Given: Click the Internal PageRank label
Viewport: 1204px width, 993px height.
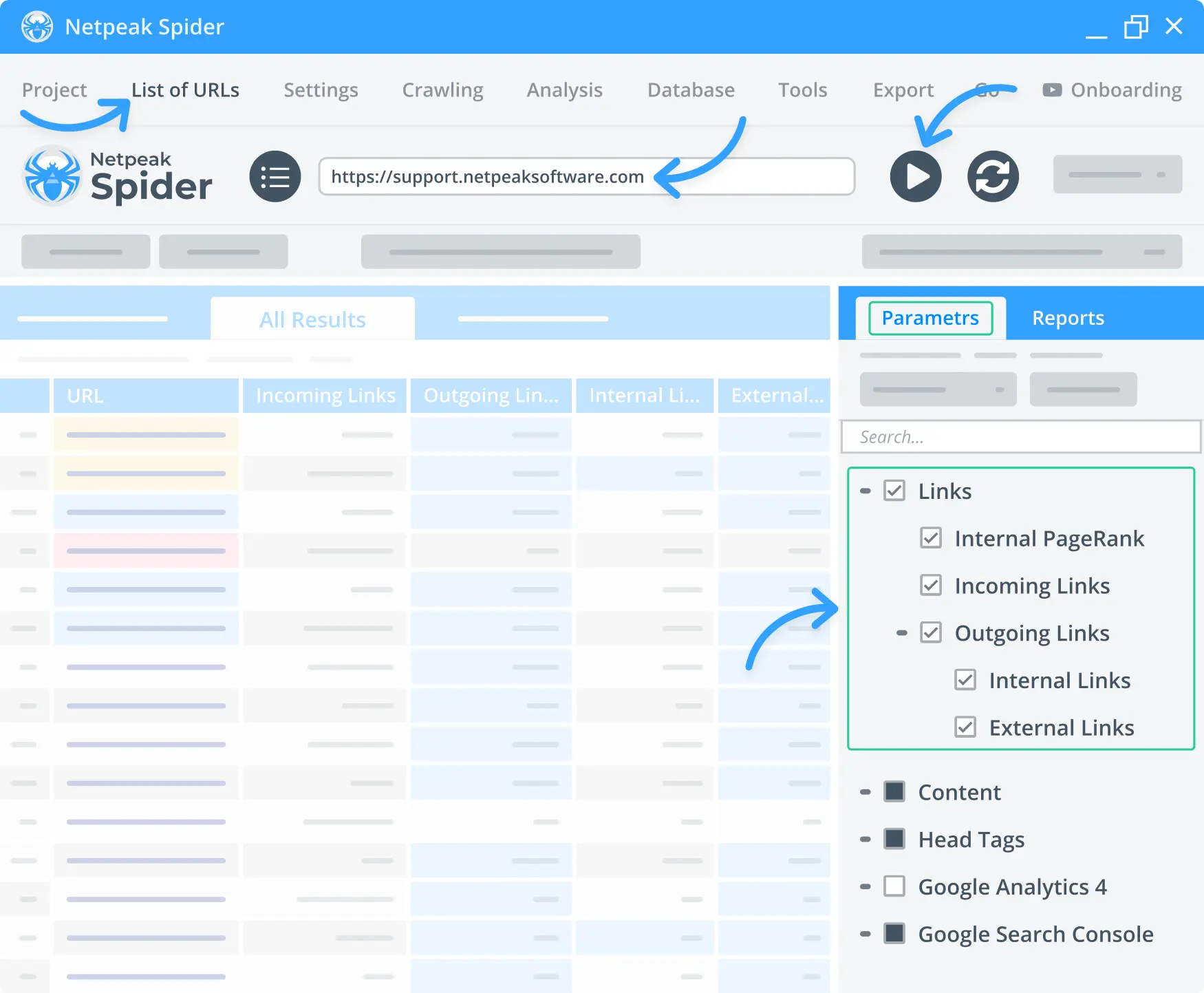Looking at the screenshot, I should pos(1049,538).
